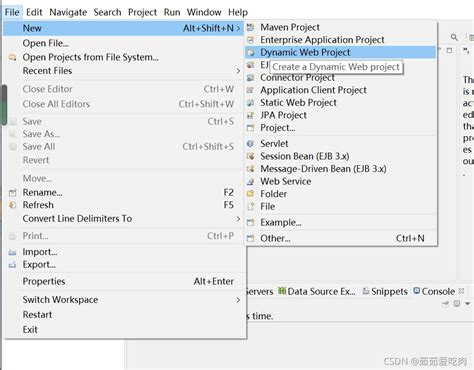Viewport: 474px width, 370px height.
Task: Click the Maven Project icon
Action: click(x=250, y=27)
